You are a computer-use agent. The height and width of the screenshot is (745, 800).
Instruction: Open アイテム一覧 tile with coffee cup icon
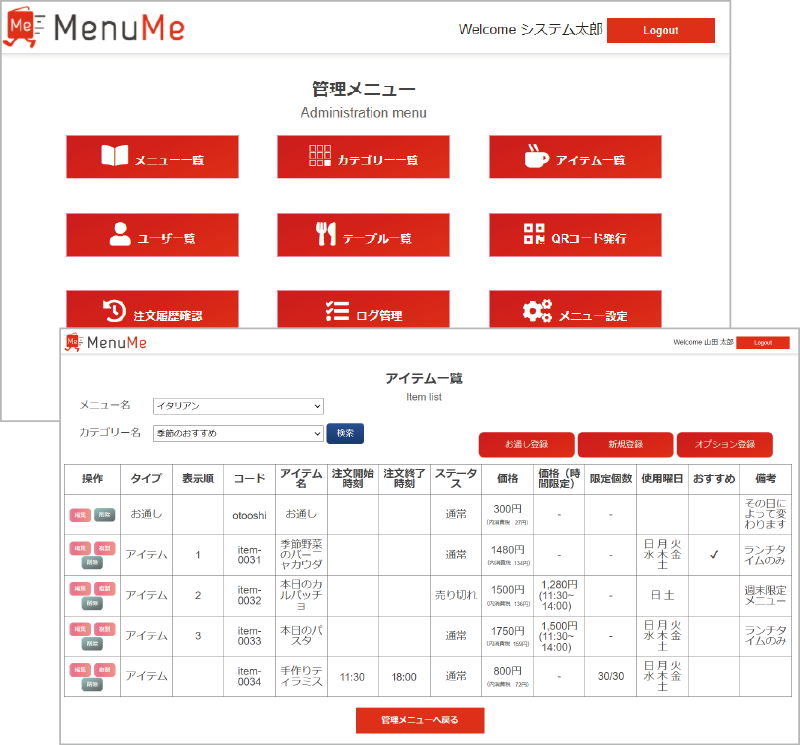pyautogui.click(x=575, y=157)
